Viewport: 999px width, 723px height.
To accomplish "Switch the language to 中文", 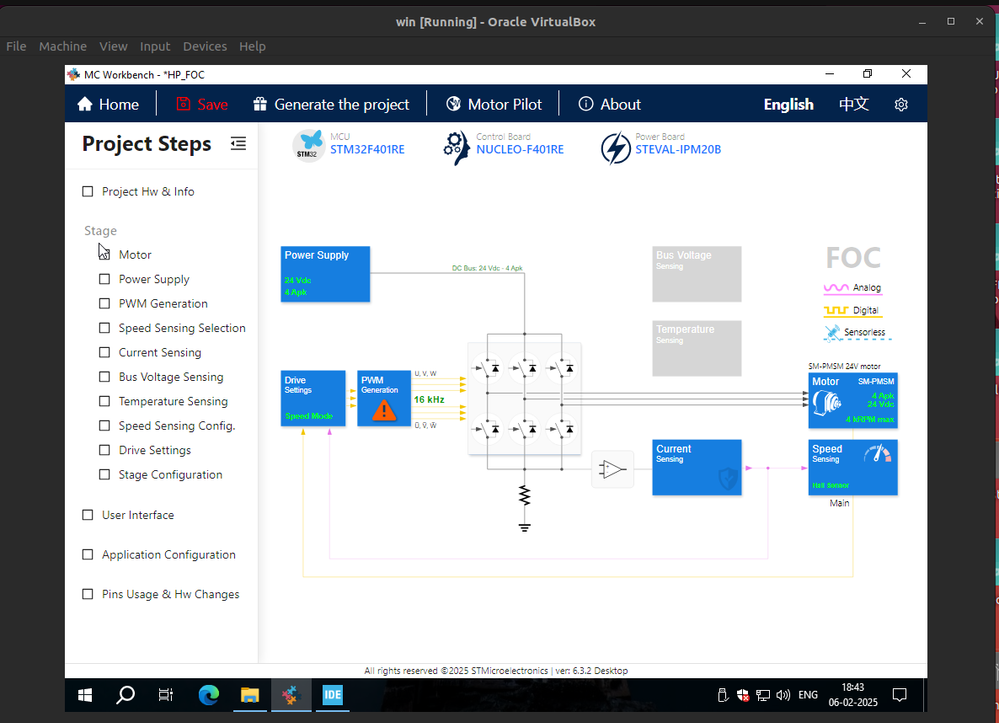I will click(x=854, y=104).
